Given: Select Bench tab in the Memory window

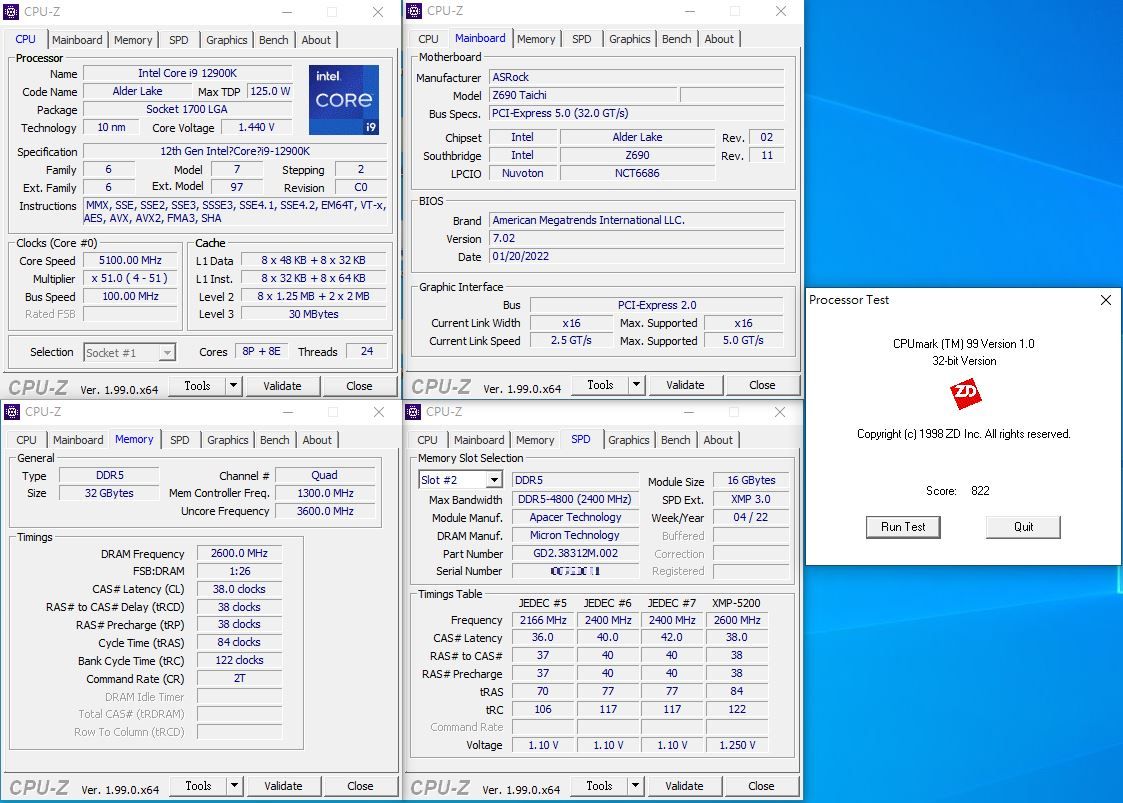Looking at the screenshot, I should click(x=274, y=440).
